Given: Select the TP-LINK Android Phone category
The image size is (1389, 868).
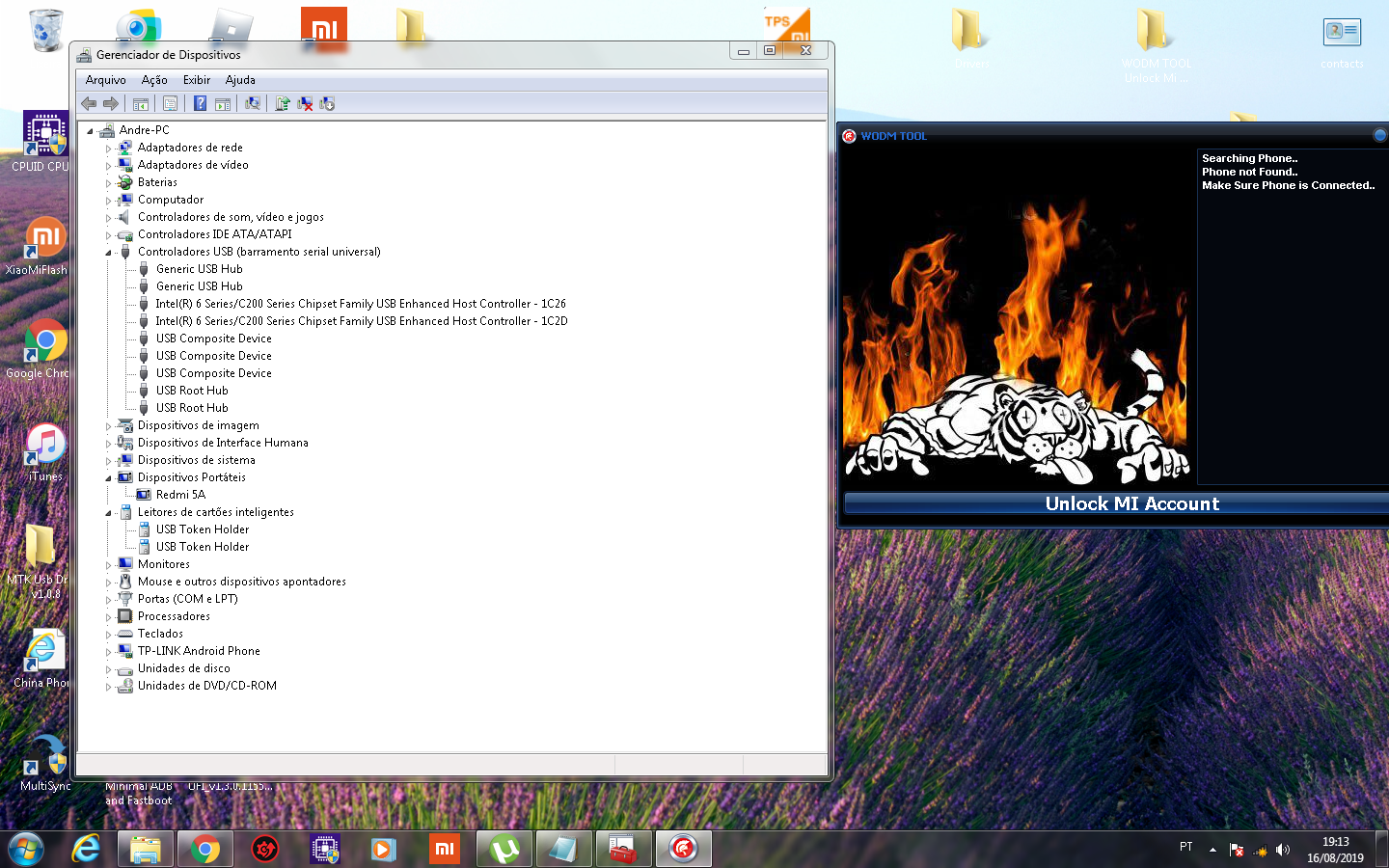Looking at the screenshot, I should coord(199,651).
